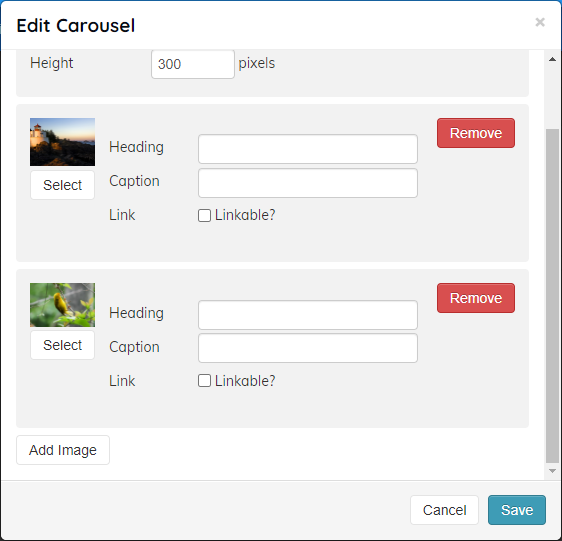Focus the Heading field for bird slide
562x541 pixels.
[308, 315]
